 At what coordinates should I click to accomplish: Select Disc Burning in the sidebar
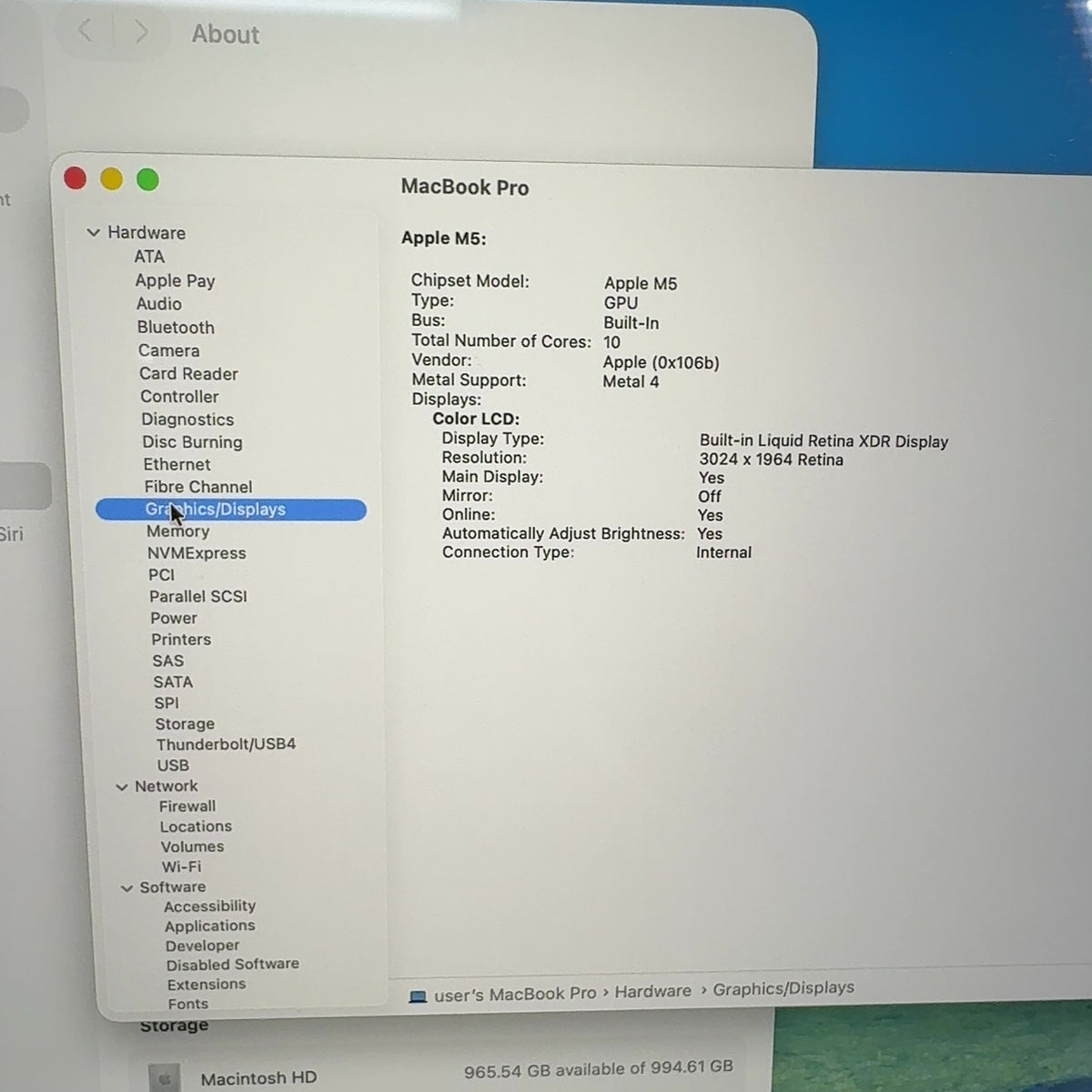pyautogui.click(x=192, y=442)
